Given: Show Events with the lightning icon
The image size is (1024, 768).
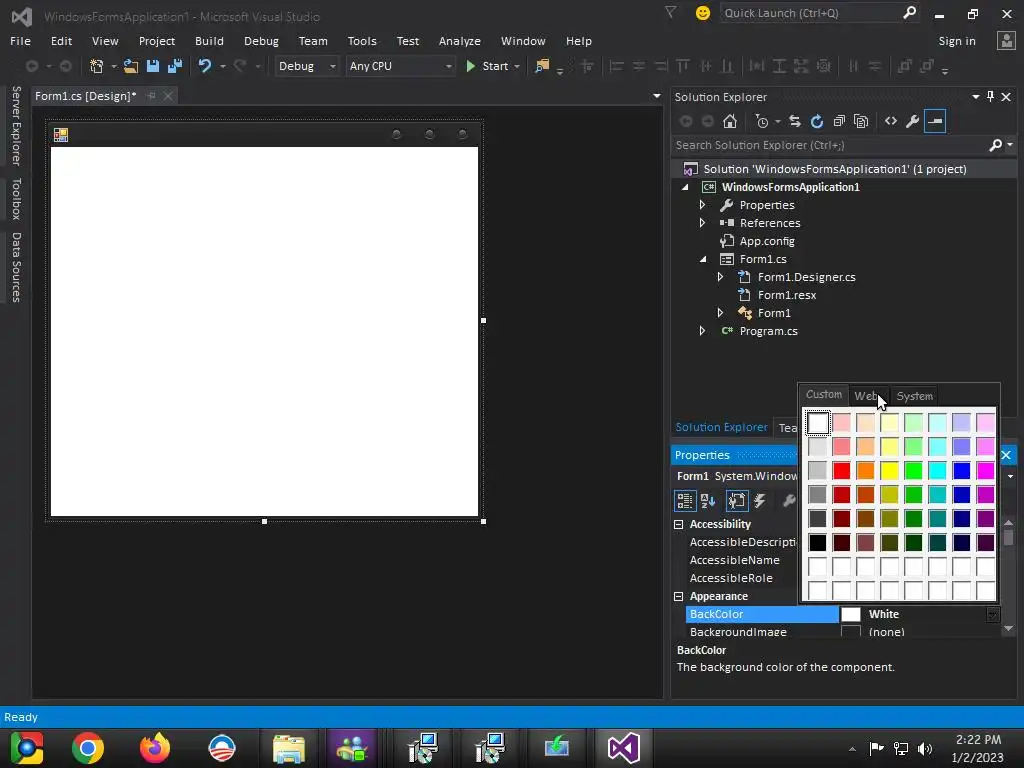Looking at the screenshot, I should click(x=760, y=501).
